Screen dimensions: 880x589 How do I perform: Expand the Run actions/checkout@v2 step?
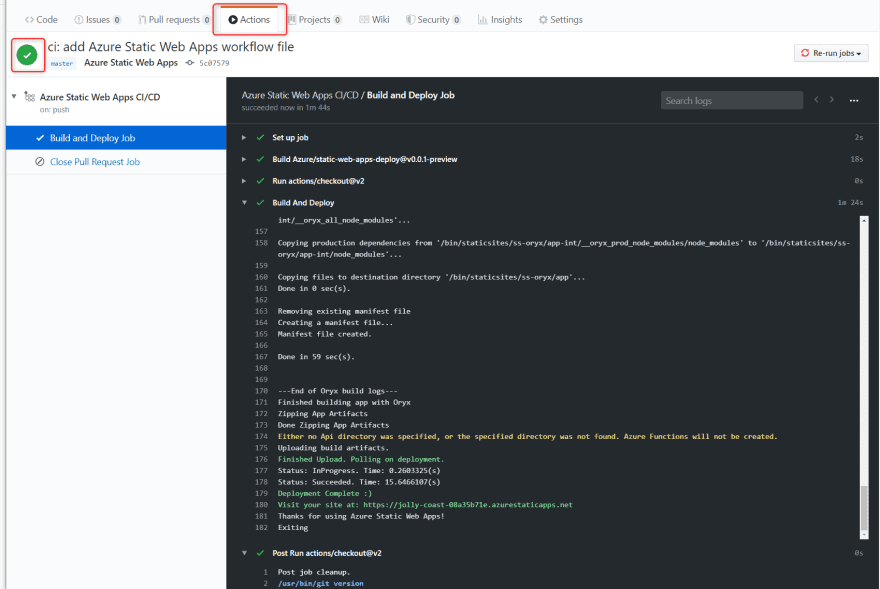click(x=244, y=181)
